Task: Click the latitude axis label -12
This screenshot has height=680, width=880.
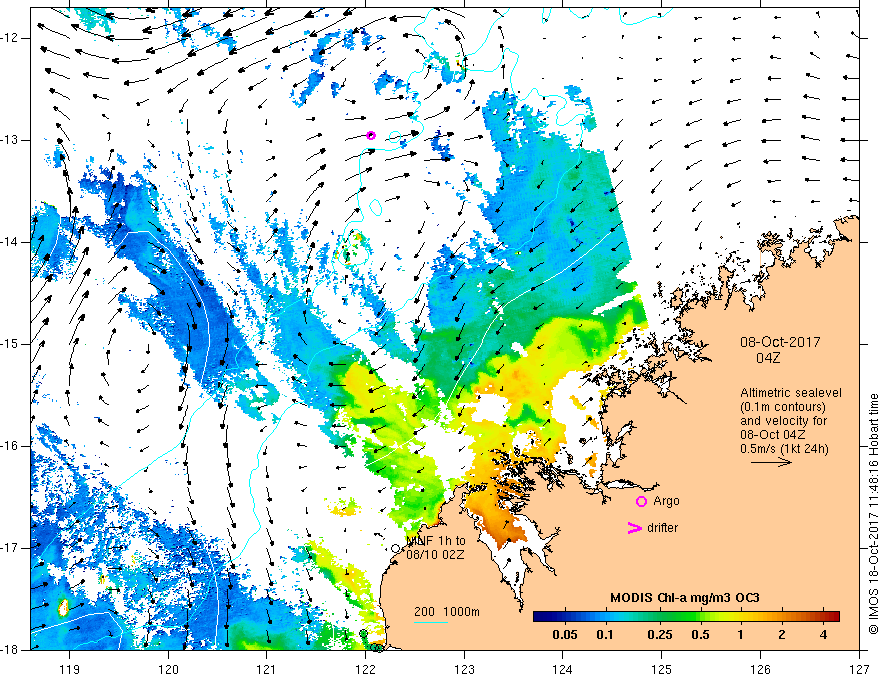Action: (x=10, y=38)
